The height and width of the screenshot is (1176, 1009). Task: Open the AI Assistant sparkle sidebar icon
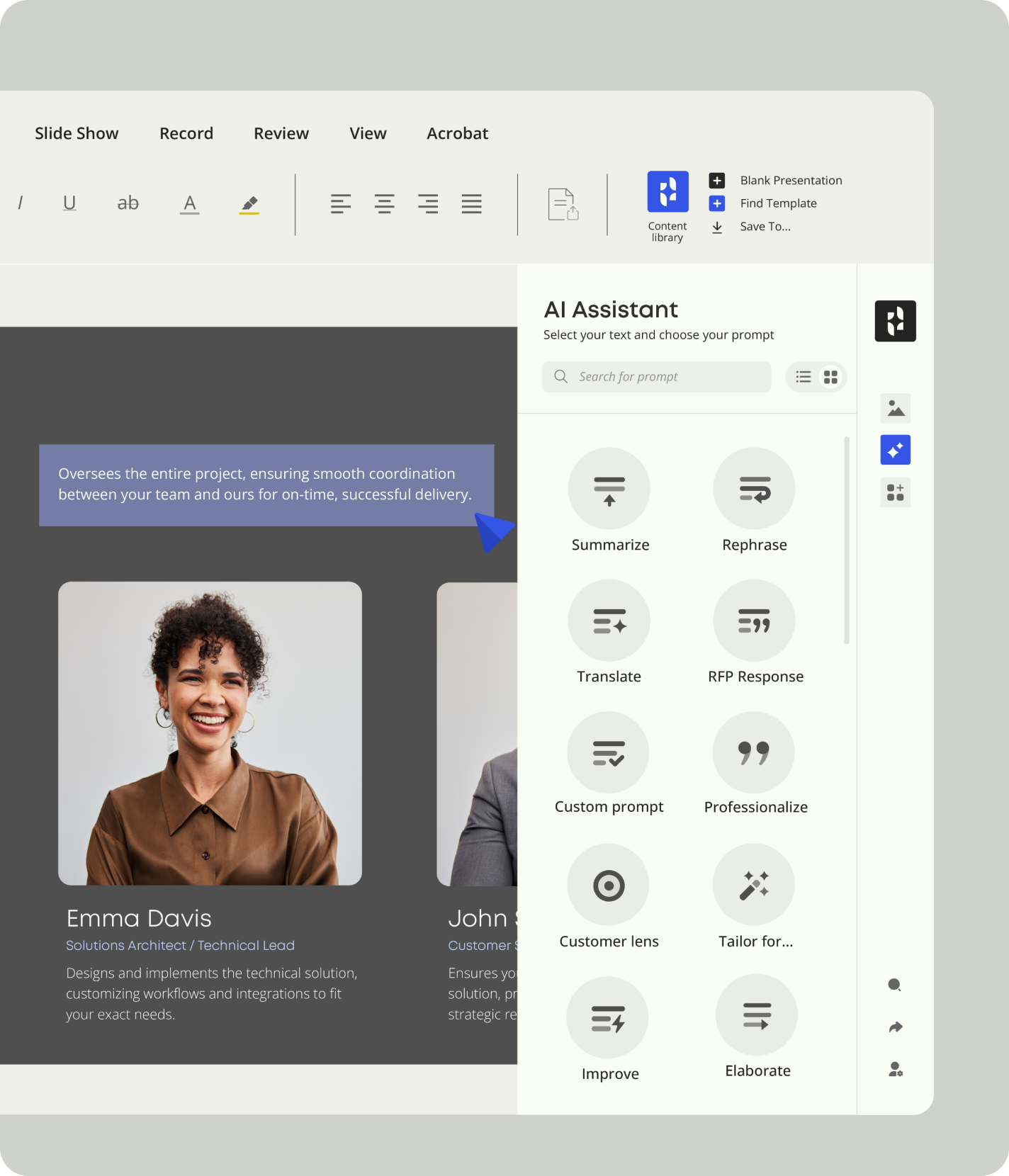895,450
